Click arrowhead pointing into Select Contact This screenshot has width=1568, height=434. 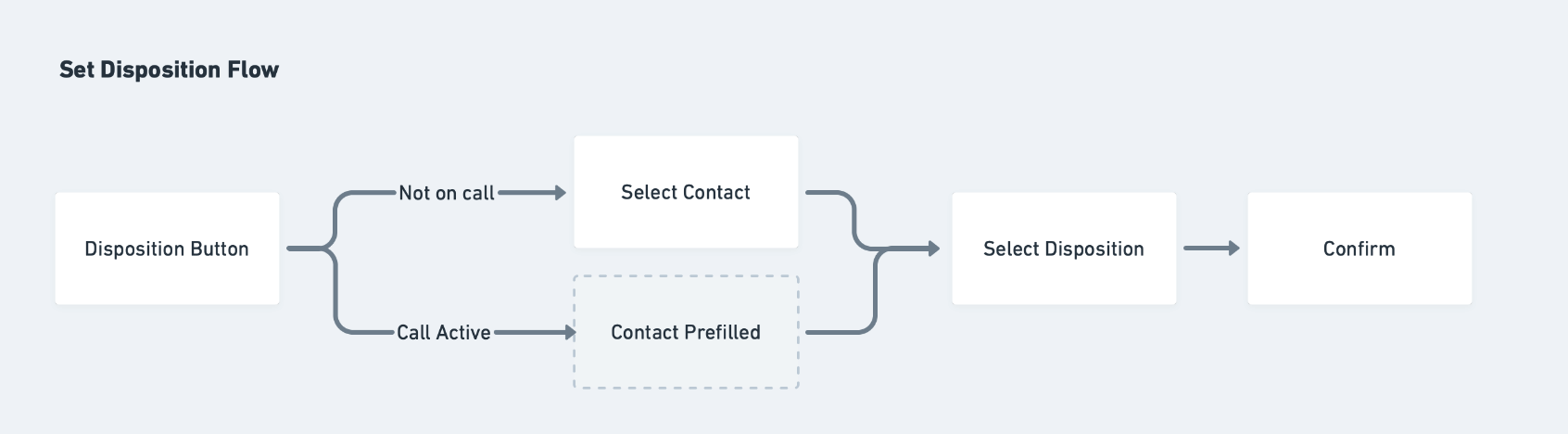[x=560, y=193]
